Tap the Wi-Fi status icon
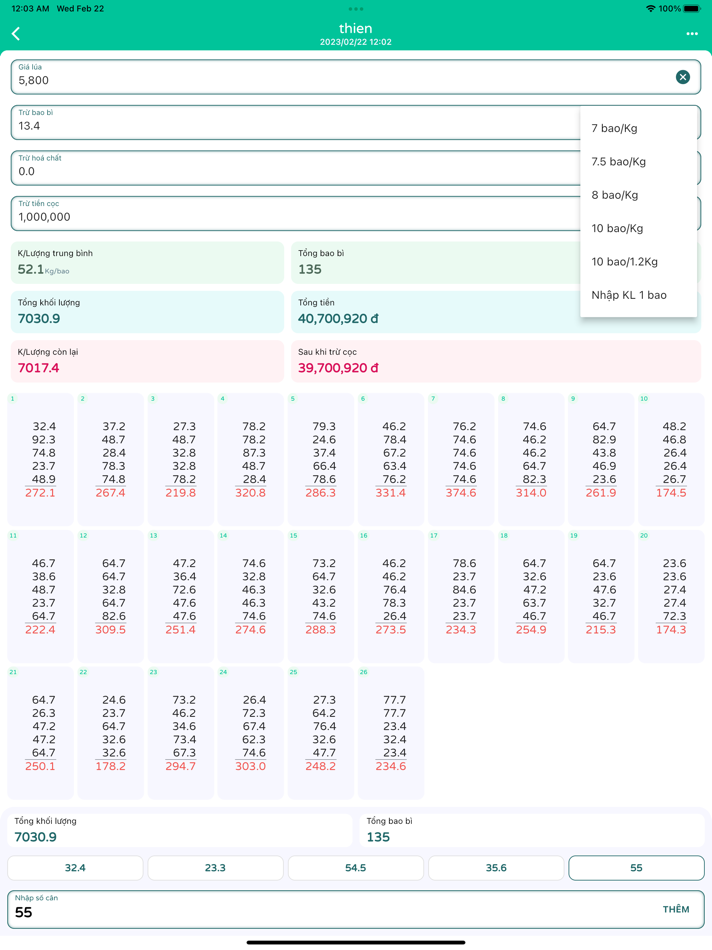This screenshot has height=950, width=712. tap(651, 8)
